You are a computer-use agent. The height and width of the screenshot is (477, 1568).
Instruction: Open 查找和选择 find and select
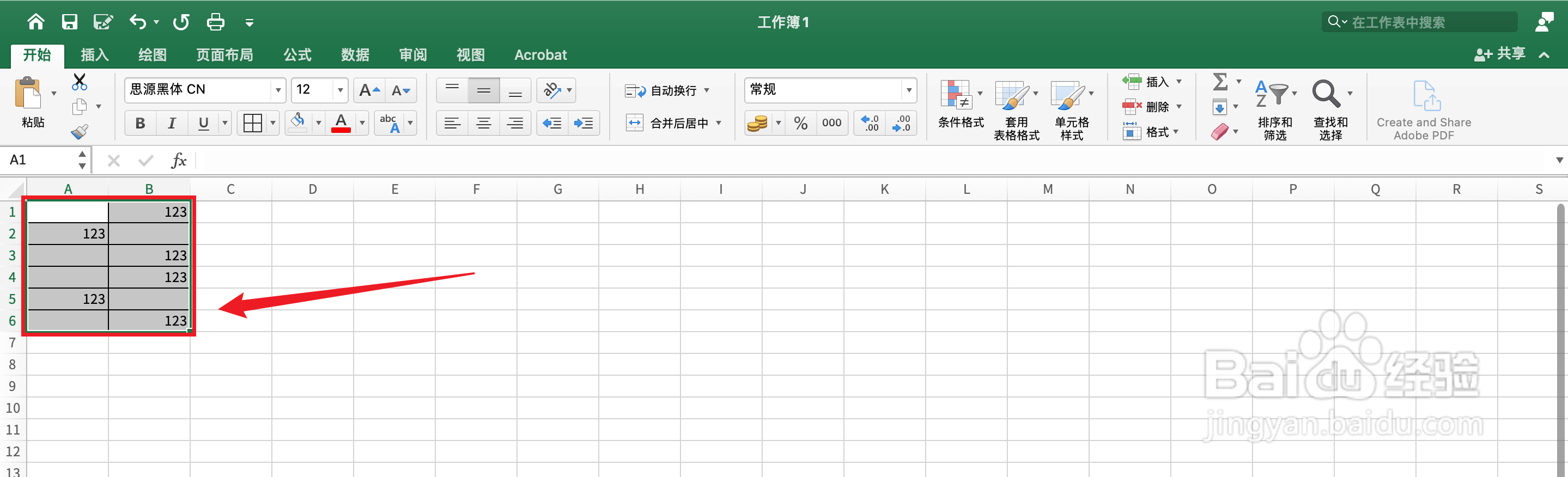tap(1330, 111)
